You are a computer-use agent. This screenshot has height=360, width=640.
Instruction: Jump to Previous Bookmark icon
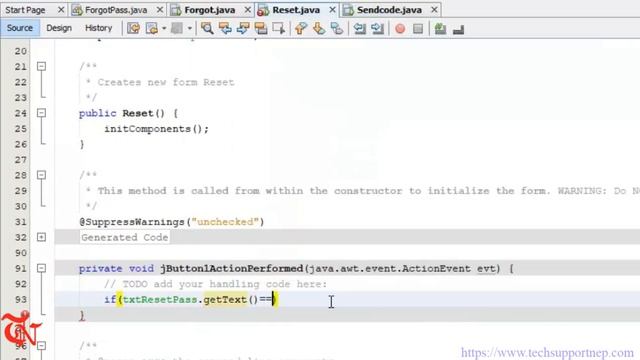click(x=301, y=28)
